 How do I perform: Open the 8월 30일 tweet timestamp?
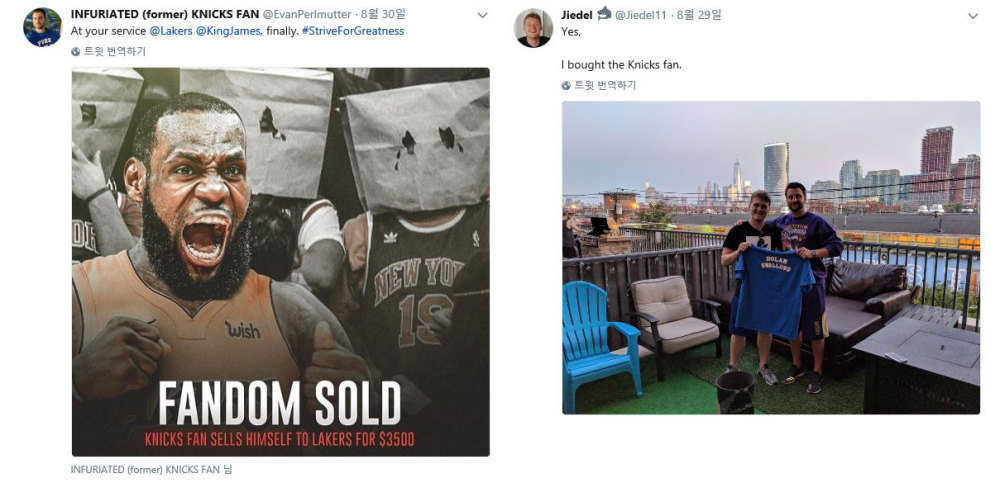383,14
